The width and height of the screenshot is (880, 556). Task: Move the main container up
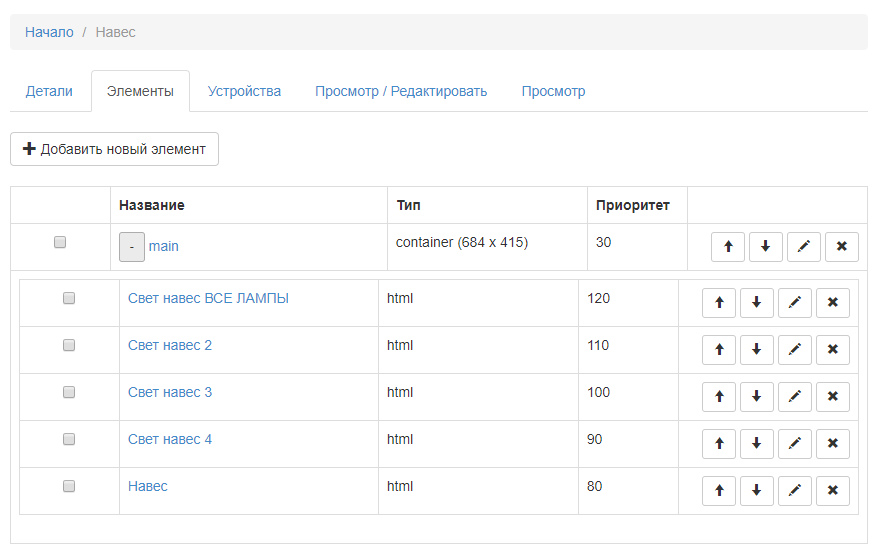(x=727, y=247)
